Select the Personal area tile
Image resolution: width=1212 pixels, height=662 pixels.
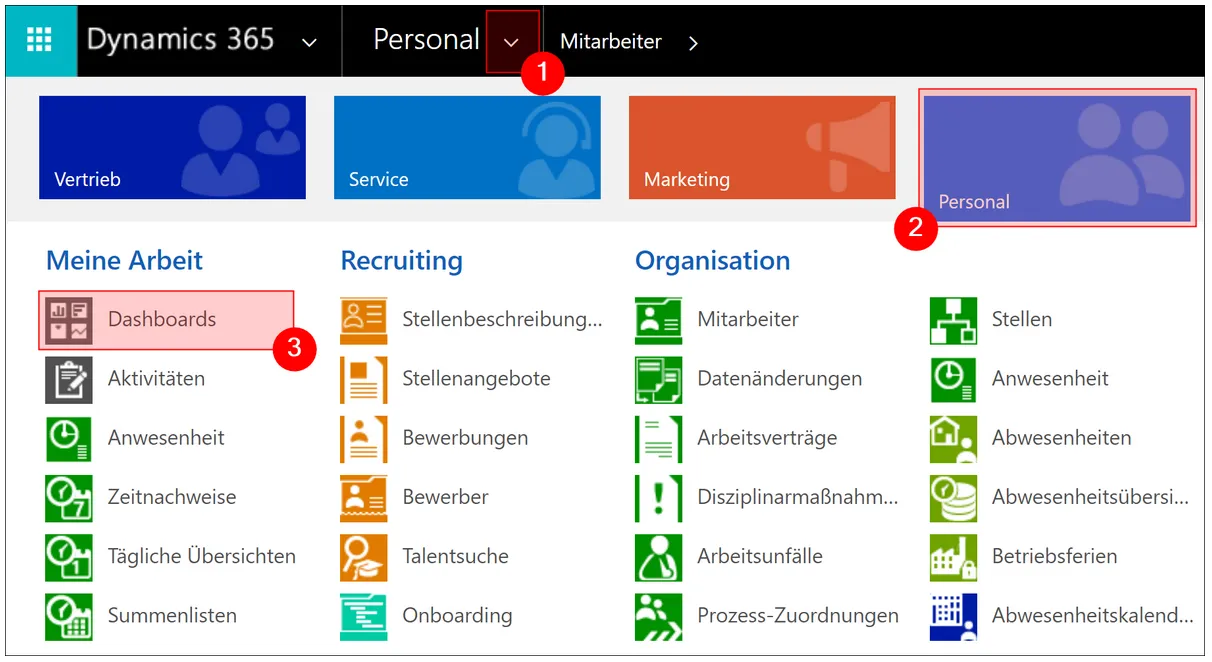(x=1057, y=158)
